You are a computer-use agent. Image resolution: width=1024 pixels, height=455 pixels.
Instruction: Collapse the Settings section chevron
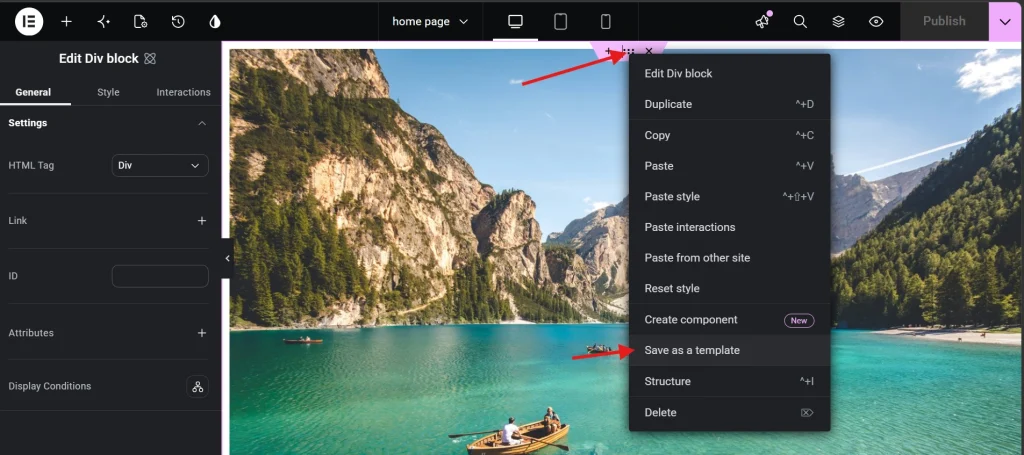tap(202, 123)
